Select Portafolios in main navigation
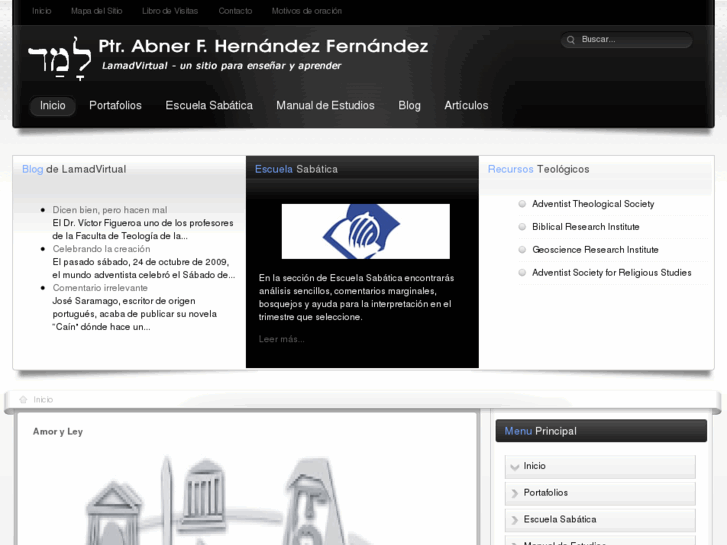This screenshot has width=727, height=545. [115, 106]
